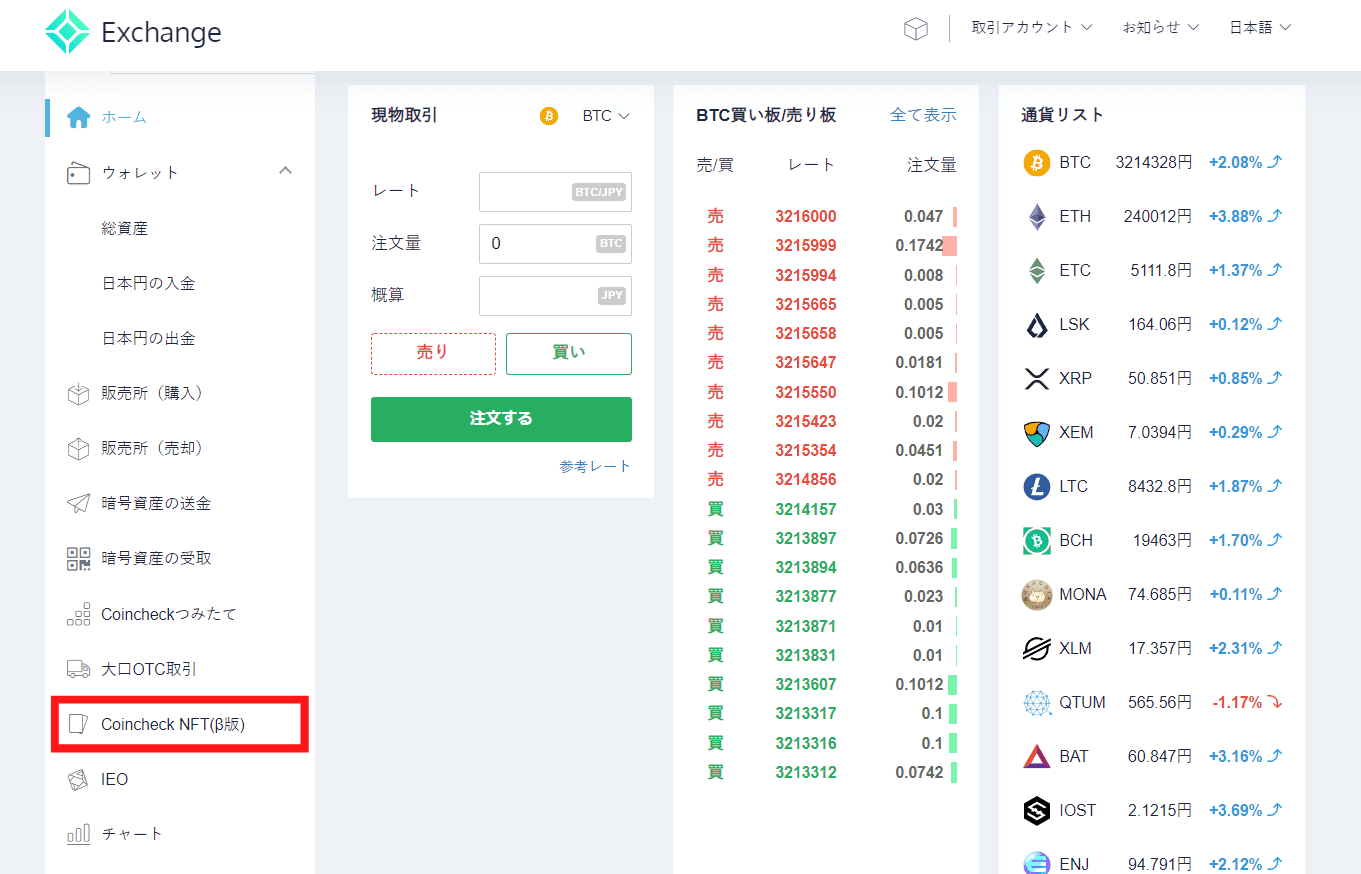Viewport: 1361px width, 874px height.
Task: Click the レート input field
Action: coord(555,192)
